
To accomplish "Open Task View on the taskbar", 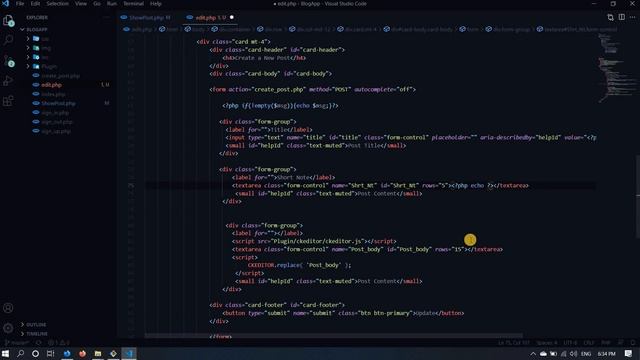I will [x=51, y=353].
